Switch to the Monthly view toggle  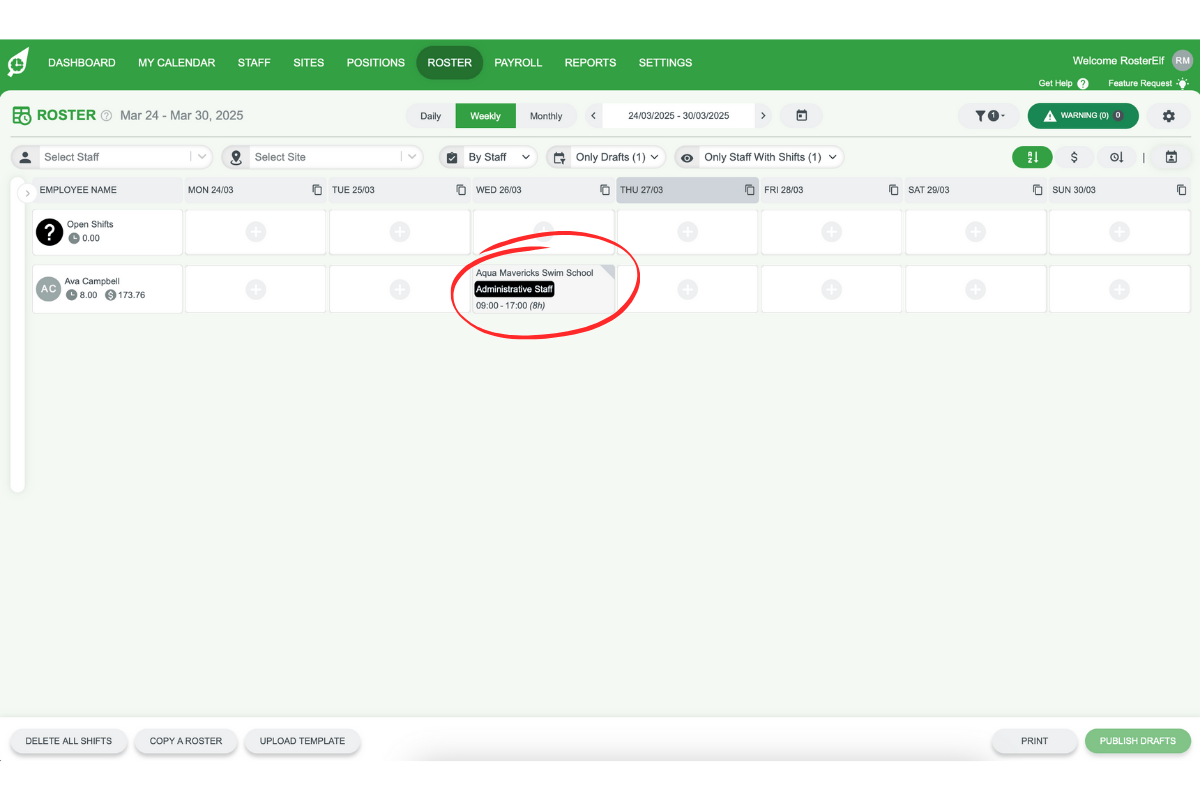(547, 115)
